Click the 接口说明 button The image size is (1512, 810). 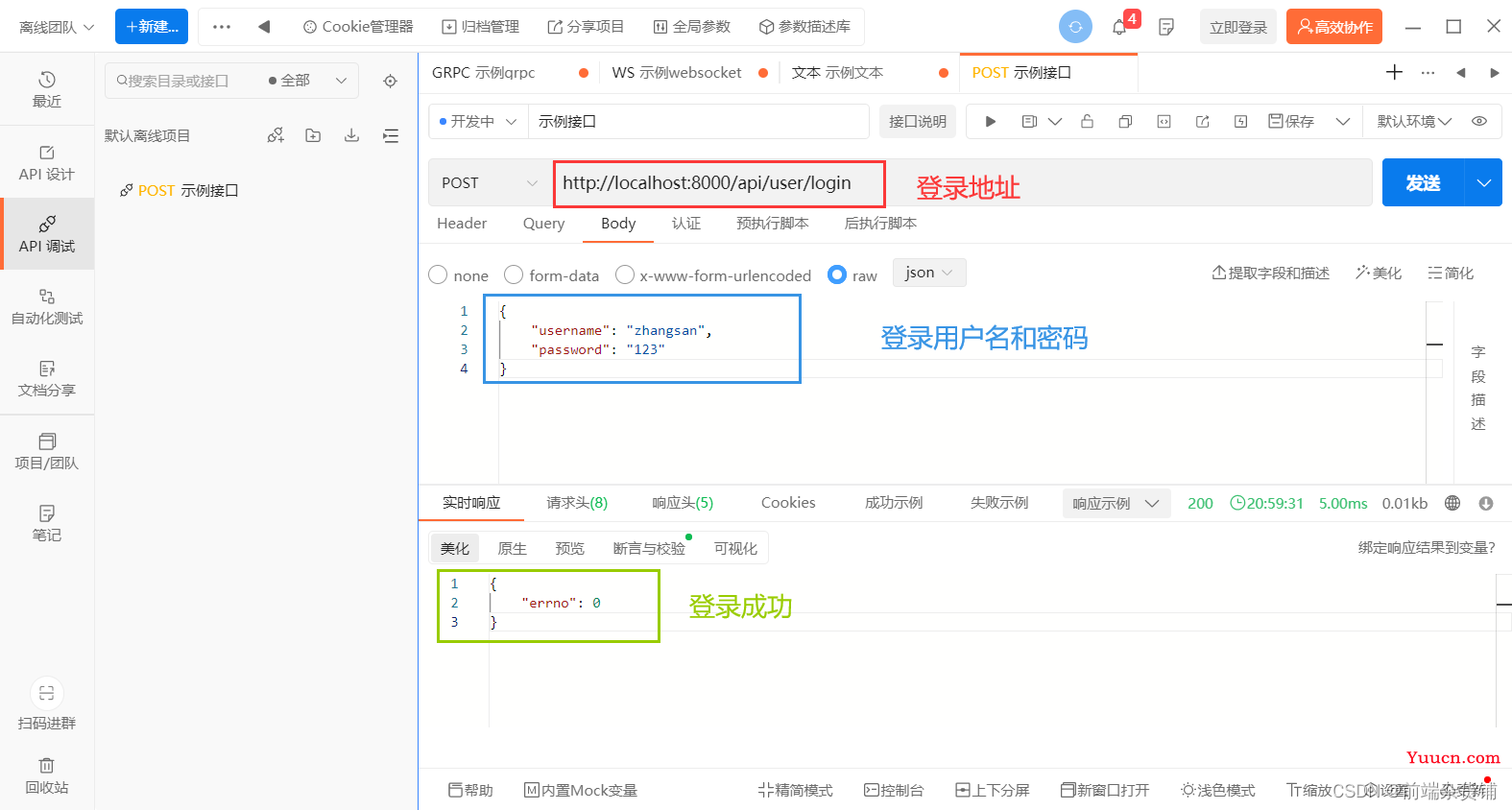pos(918,121)
